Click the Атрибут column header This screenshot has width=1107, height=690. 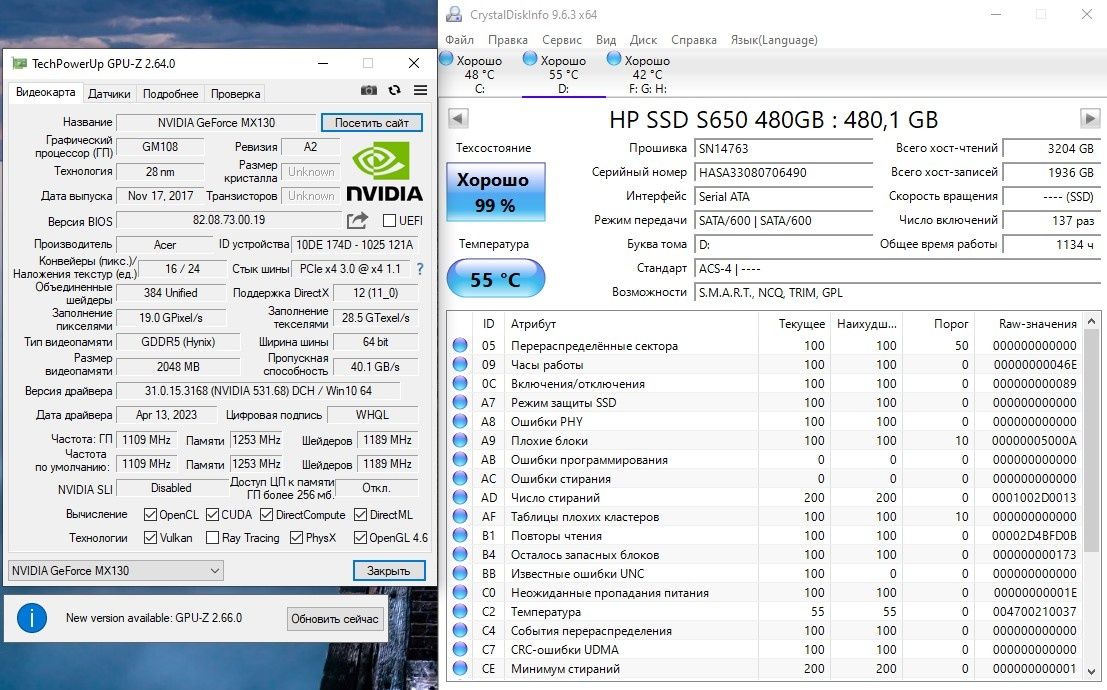click(631, 323)
